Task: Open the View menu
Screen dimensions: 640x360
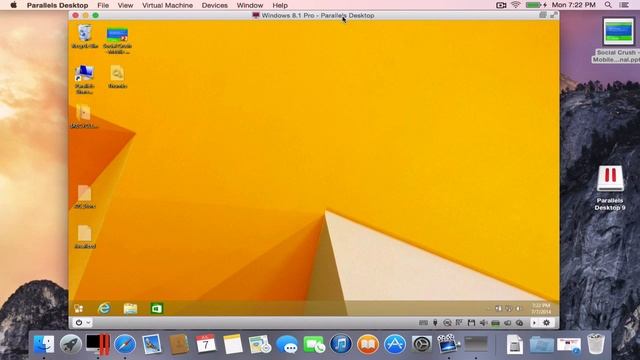Action: (125, 5)
